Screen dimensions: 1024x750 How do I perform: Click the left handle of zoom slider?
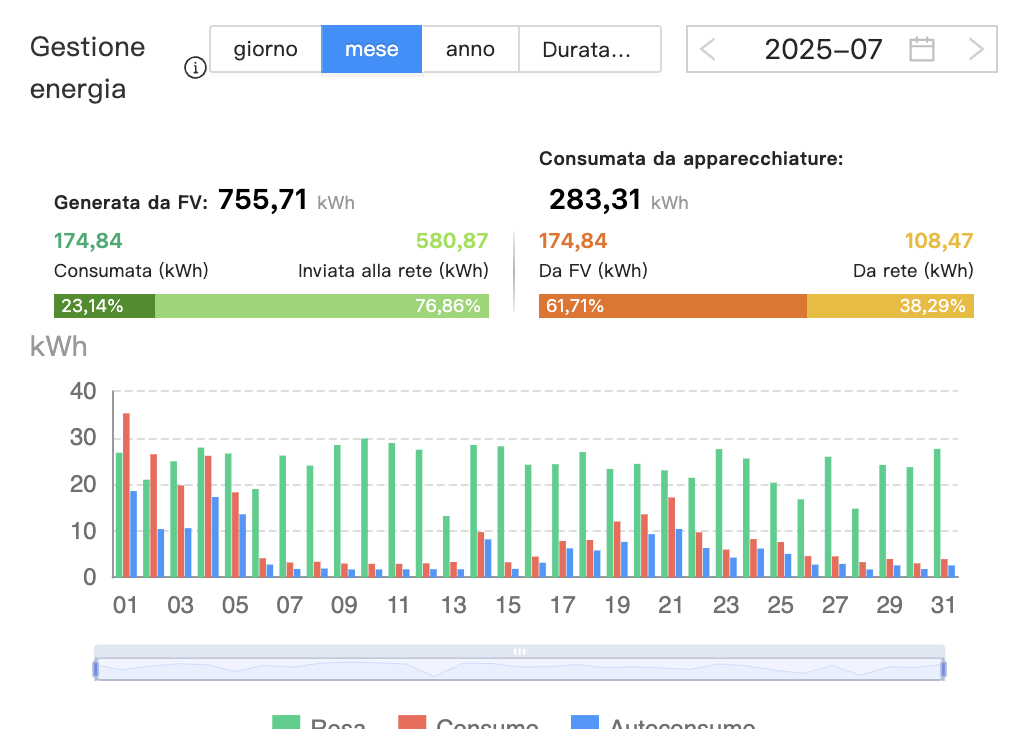[96, 669]
